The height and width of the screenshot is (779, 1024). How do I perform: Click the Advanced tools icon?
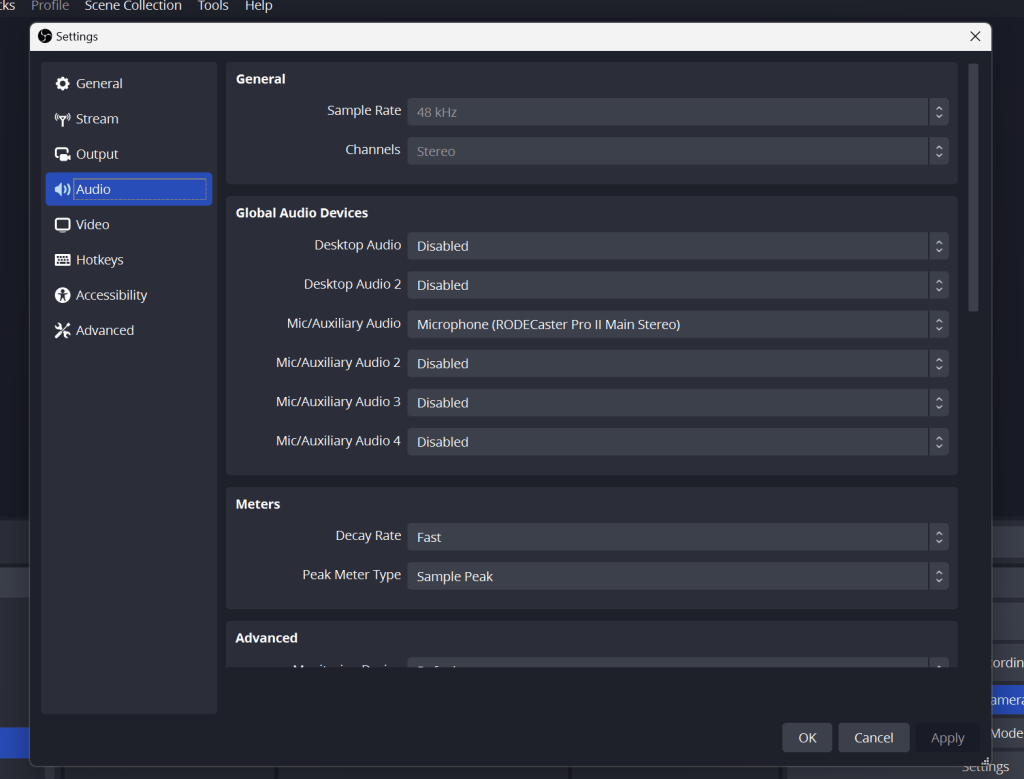pos(62,330)
